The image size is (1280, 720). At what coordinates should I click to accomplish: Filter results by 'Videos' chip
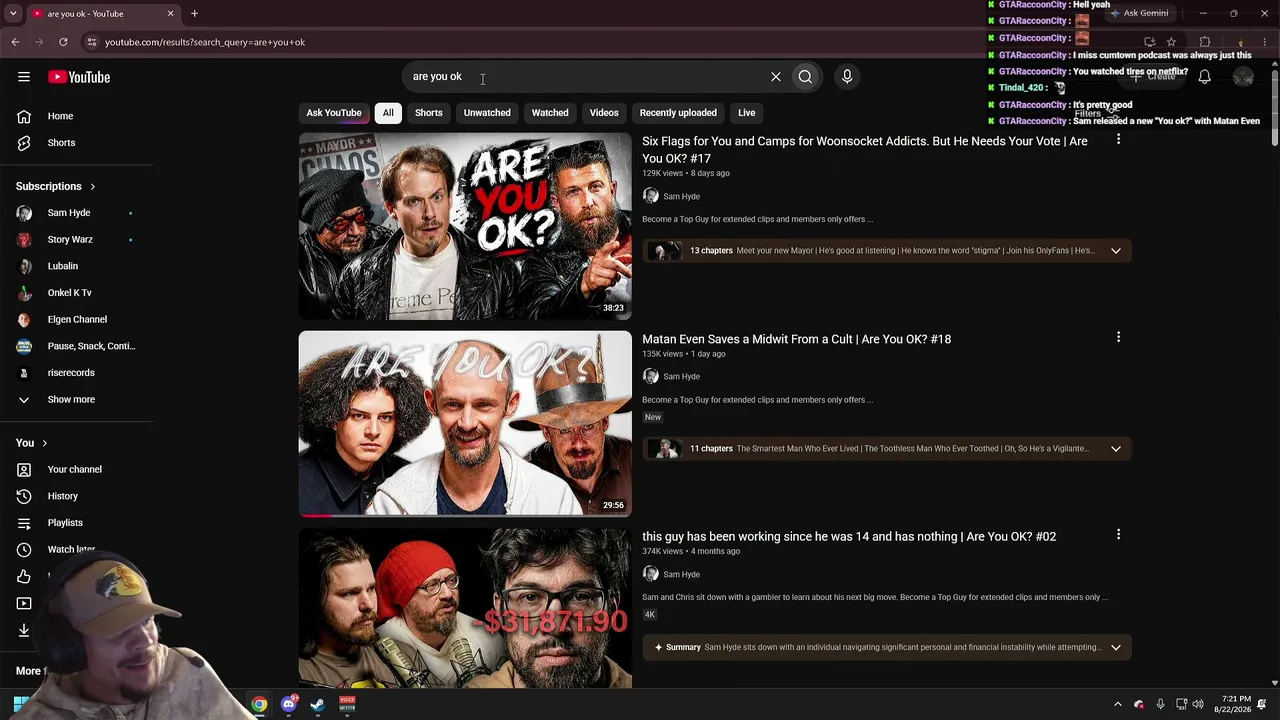pos(604,113)
